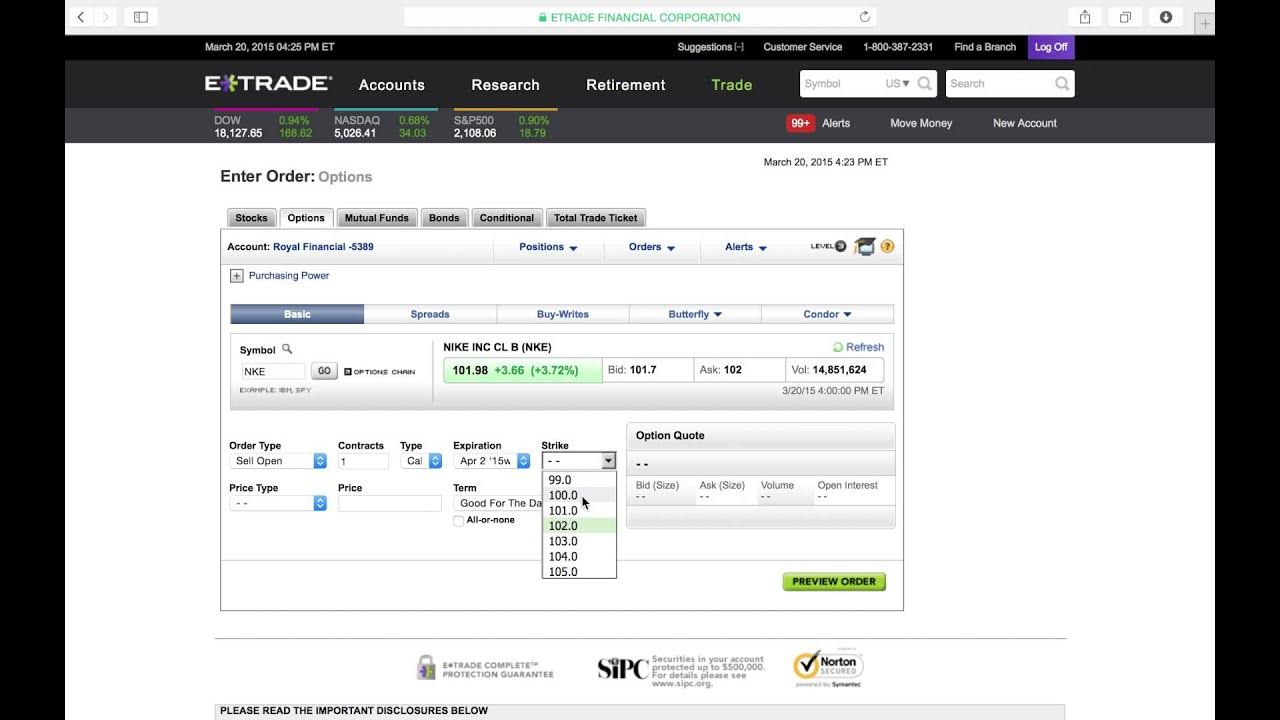Open the yellow help question icon

pos(887,246)
